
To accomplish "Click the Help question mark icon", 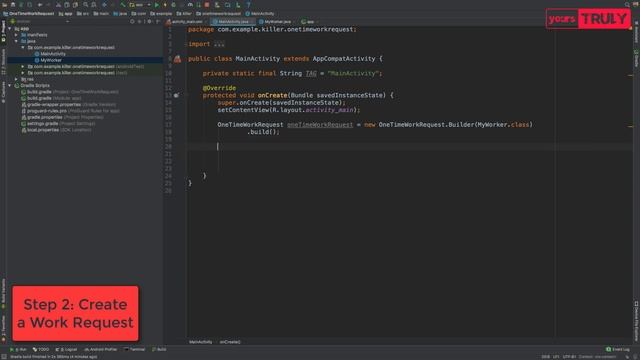I will tap(248, 5).
